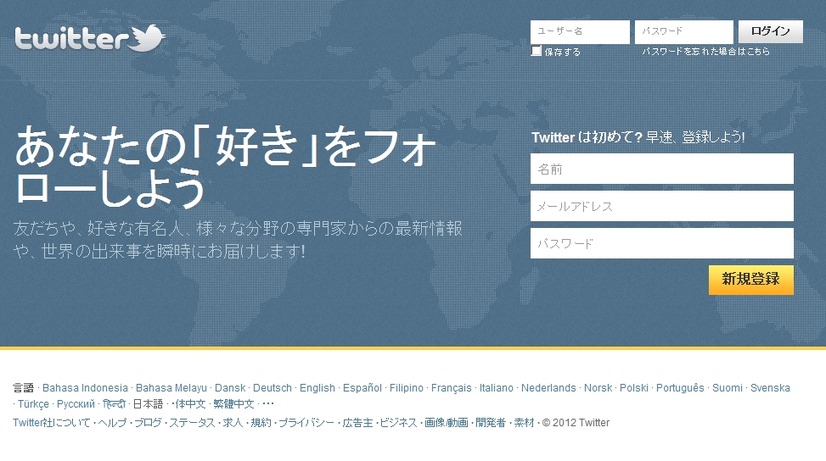Click the ログイン button

771,32
